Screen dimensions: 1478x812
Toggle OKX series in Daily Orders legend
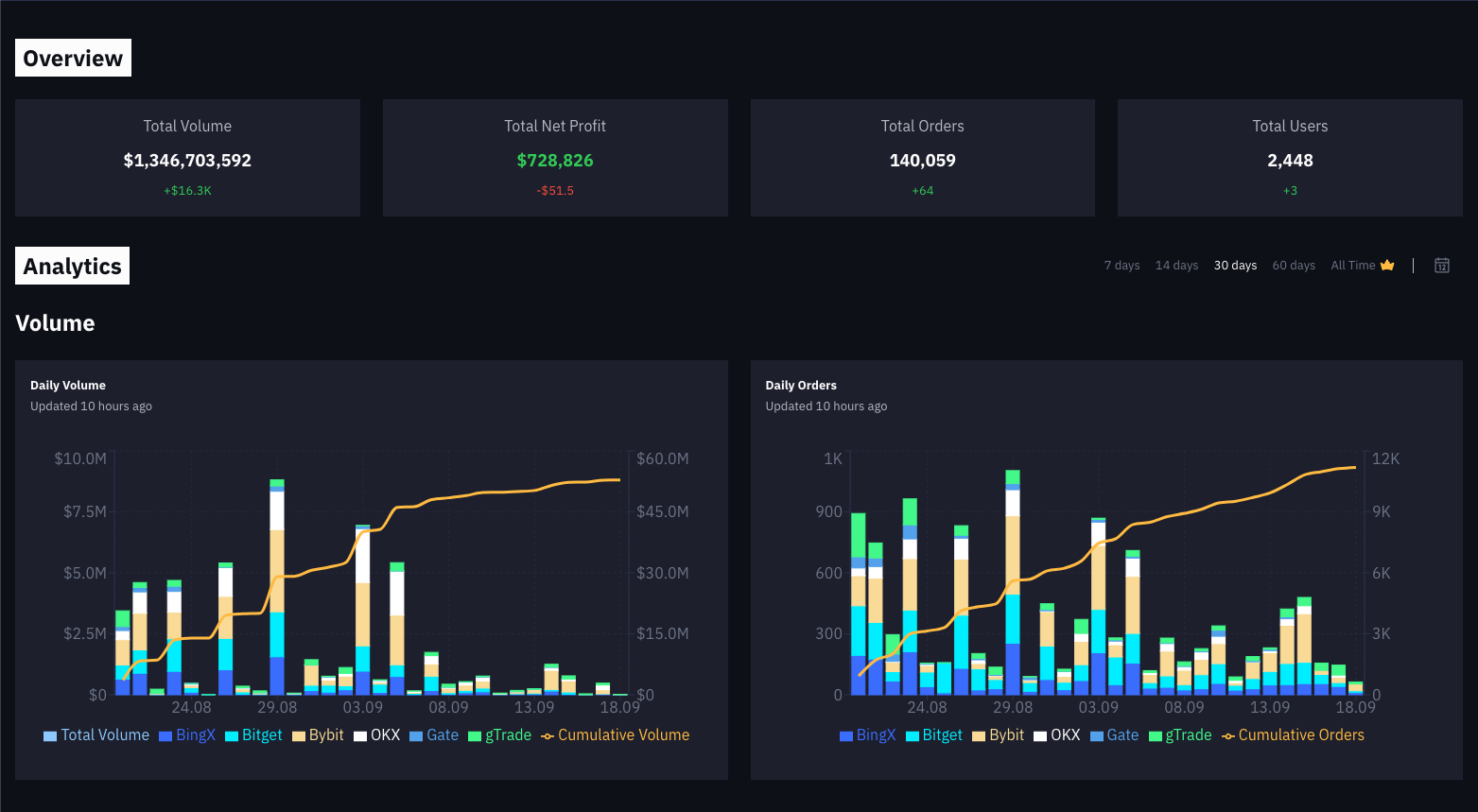pyautogui.click(x=1057, y=735)
